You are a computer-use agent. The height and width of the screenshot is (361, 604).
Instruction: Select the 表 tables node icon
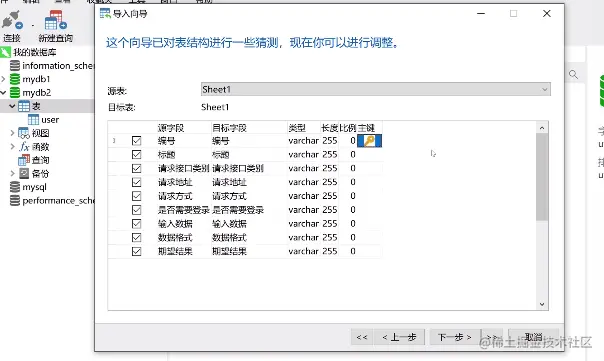click(x=24, y=106)
